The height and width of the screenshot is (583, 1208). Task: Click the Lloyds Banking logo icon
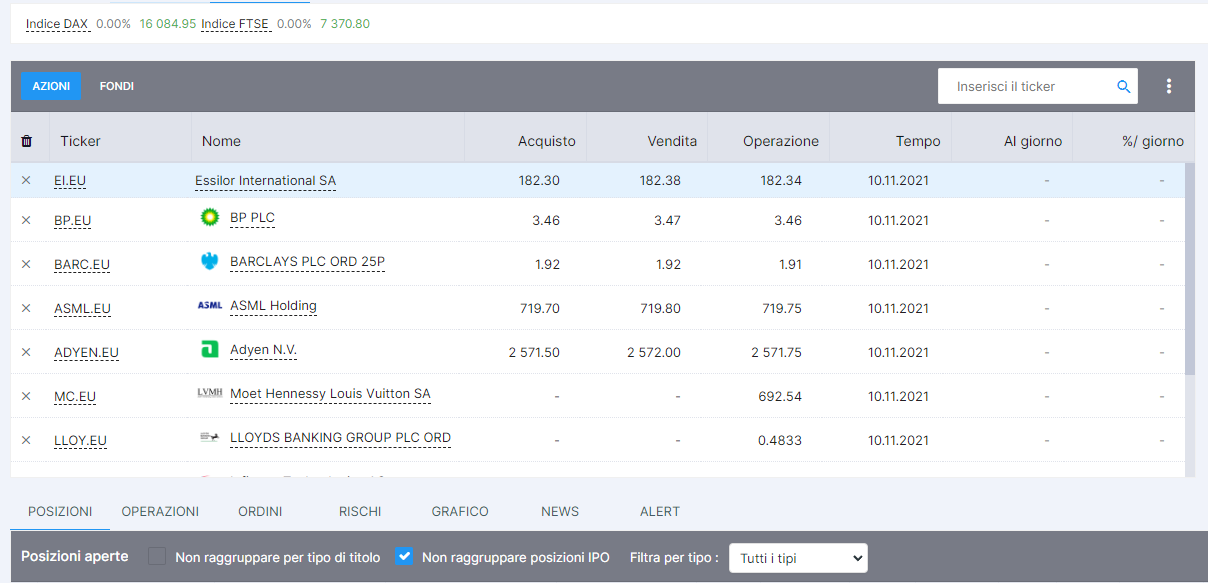(210, 438)
